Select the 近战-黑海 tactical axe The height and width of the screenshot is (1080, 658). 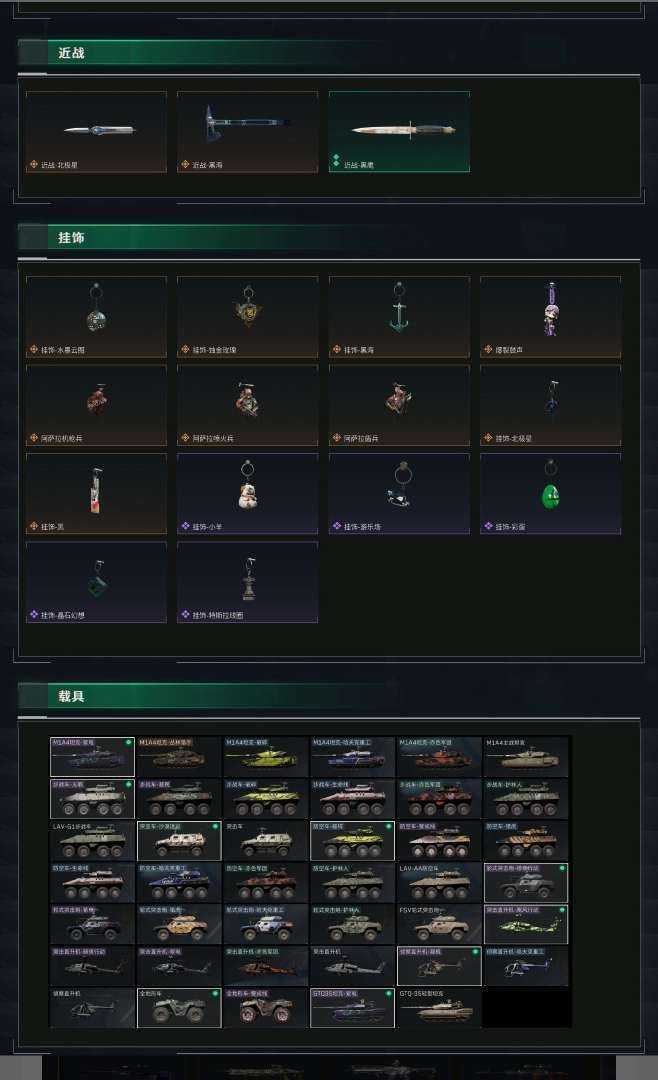click(247, 132)
